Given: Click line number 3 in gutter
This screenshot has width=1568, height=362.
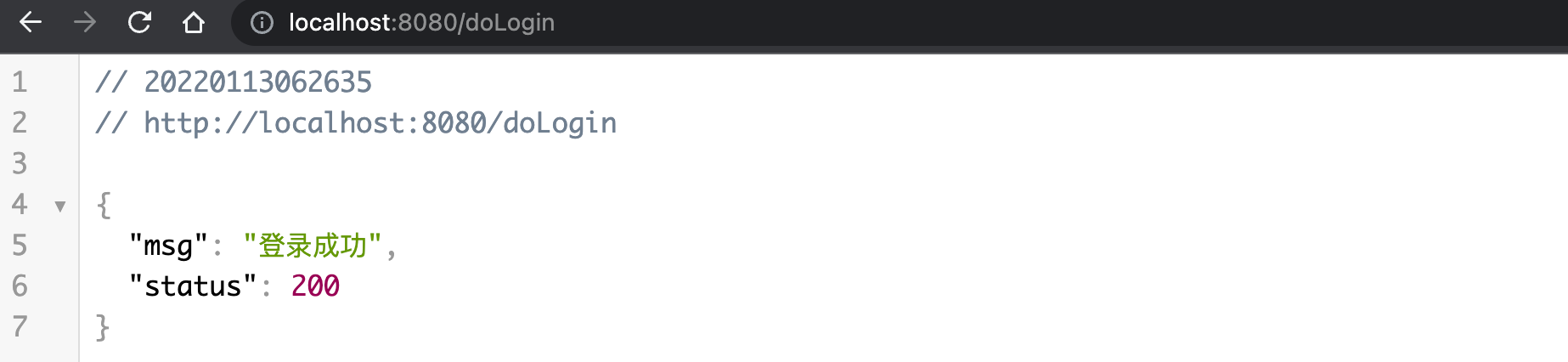Looking at the screenshot, I should (x=20, y=164).
